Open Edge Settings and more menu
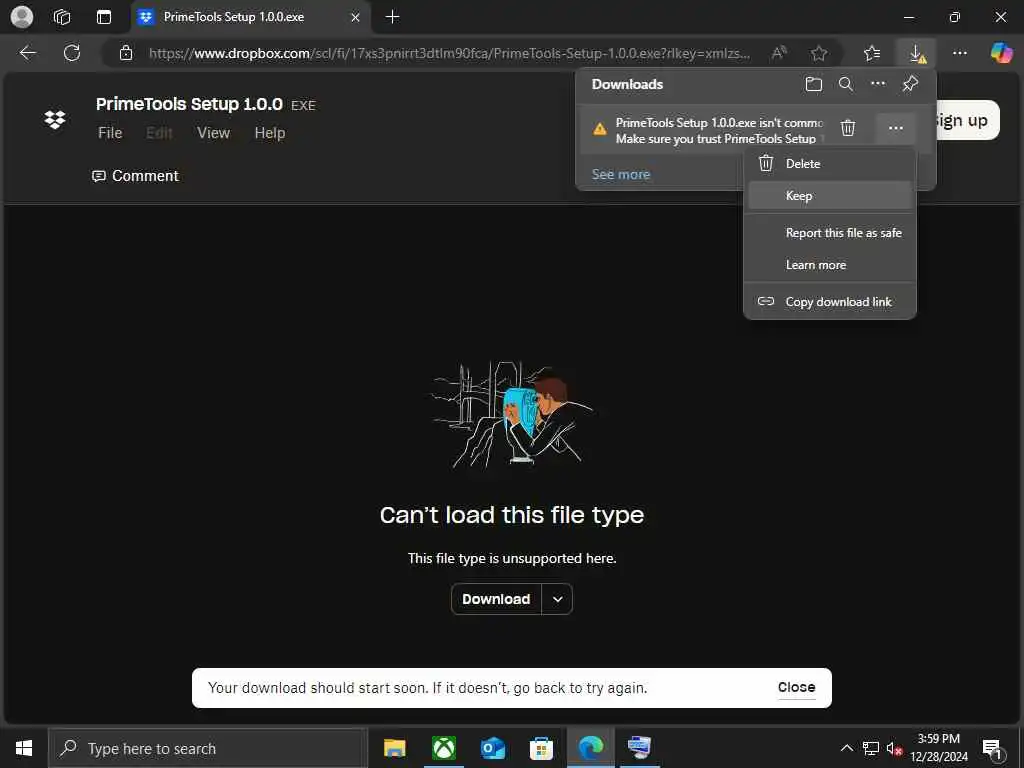The image size is (1024, 768). pyautogui.click(x=960, y=53)
